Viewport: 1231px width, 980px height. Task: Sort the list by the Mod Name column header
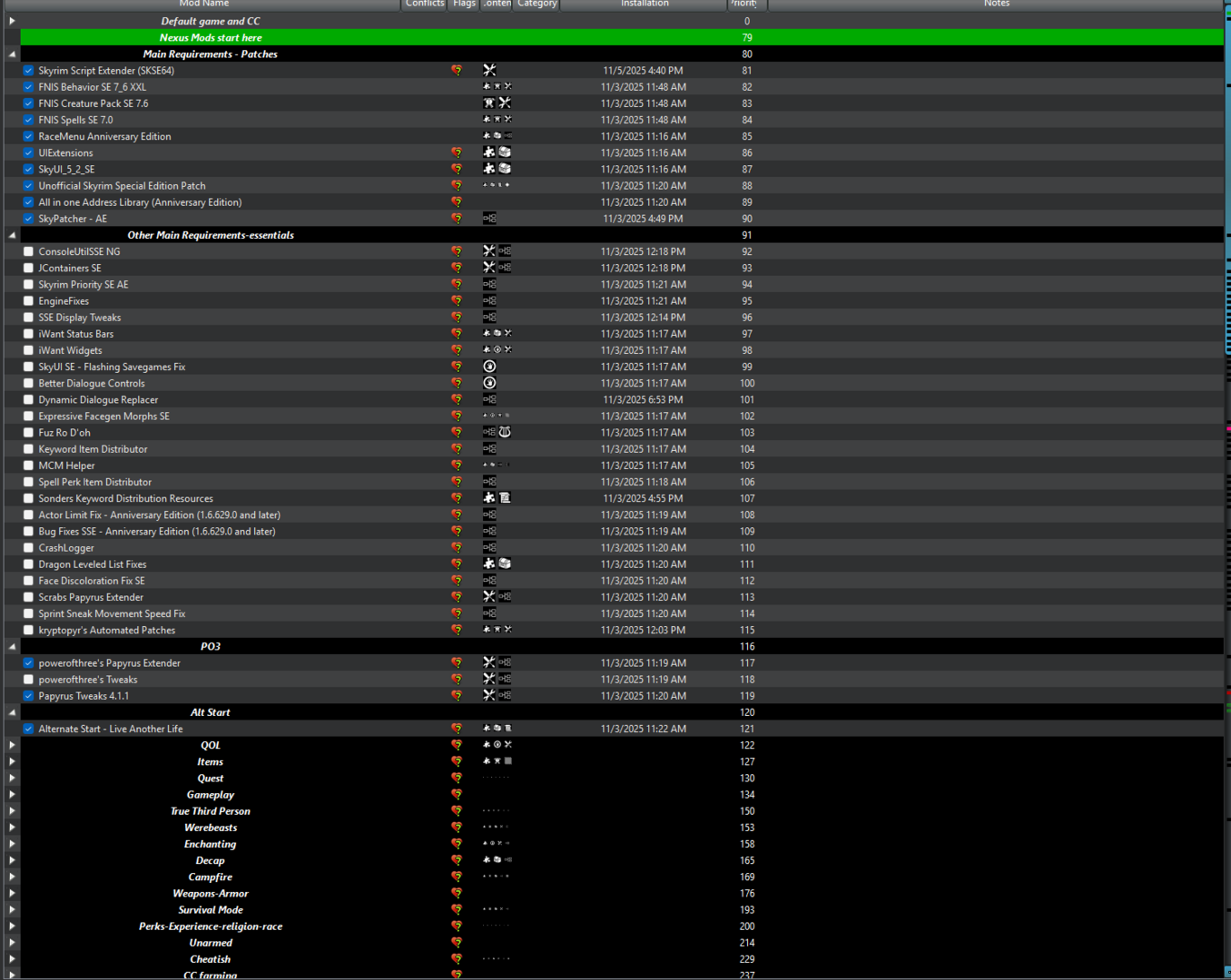(x=203, y=5)
